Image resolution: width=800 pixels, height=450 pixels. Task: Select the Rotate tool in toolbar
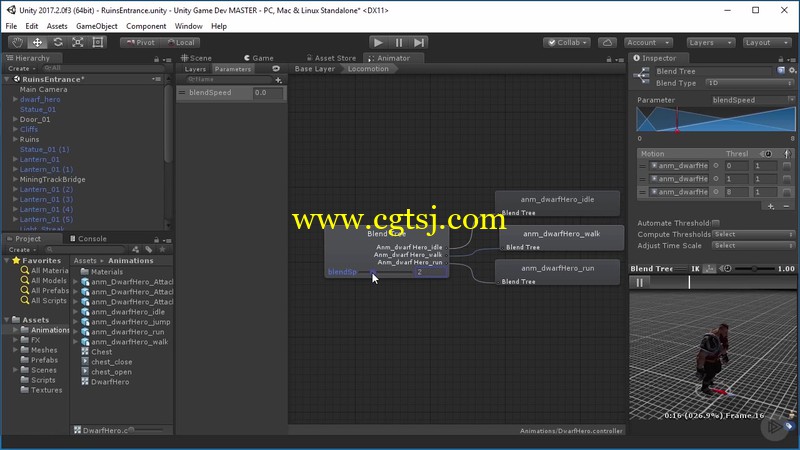coord(58,42)
